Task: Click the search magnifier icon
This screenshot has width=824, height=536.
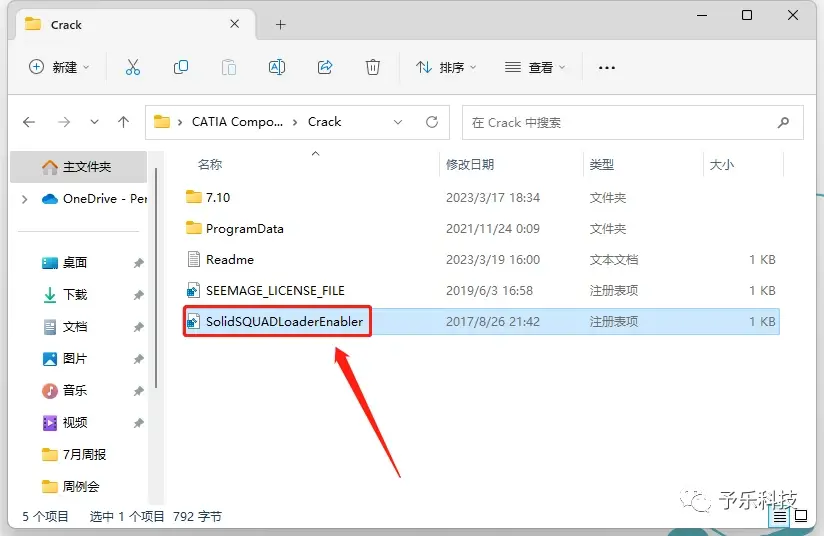Action: point(783,122)
